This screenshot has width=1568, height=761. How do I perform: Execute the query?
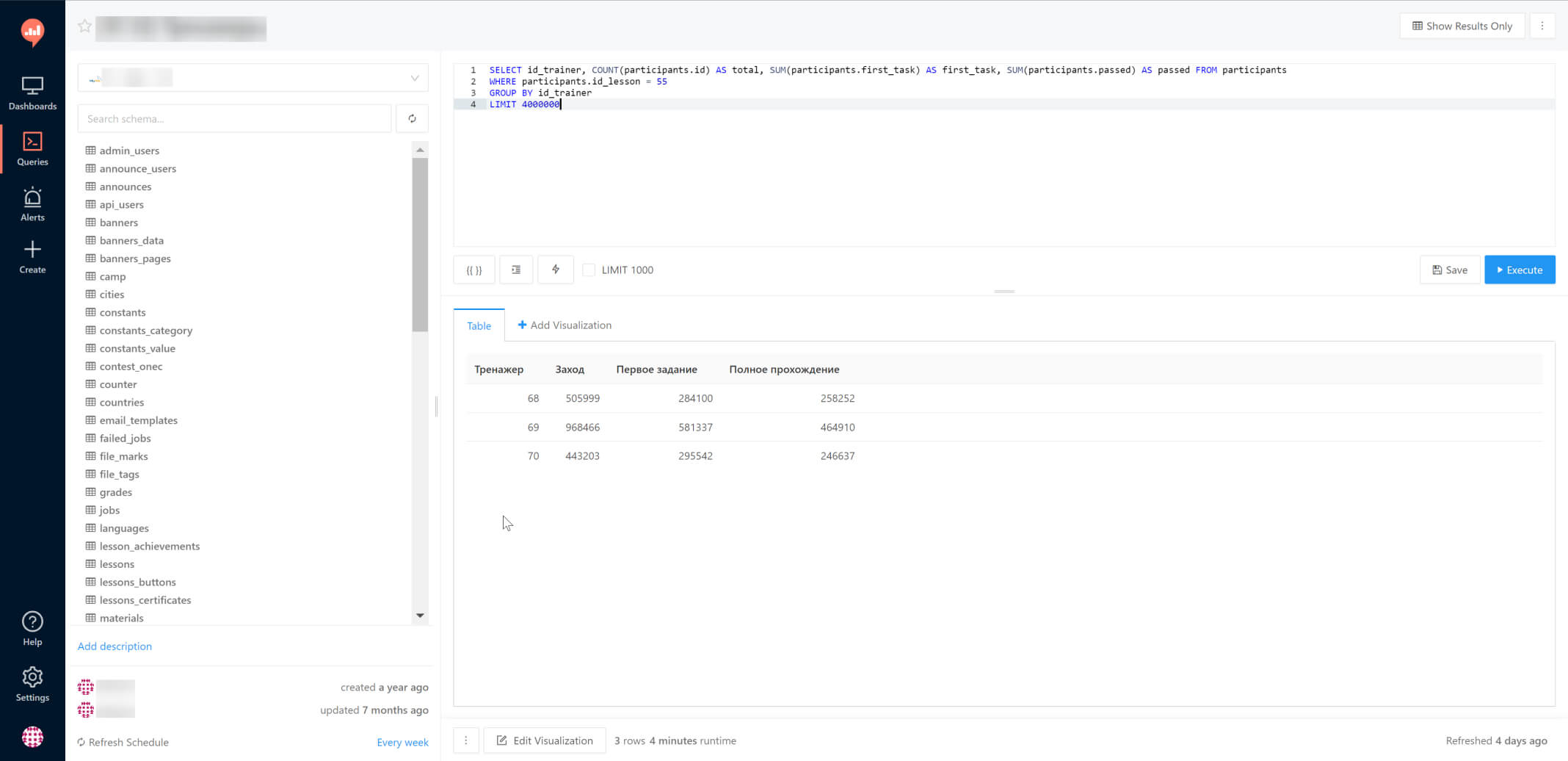pyautogui.click(x=1520, y=270)
